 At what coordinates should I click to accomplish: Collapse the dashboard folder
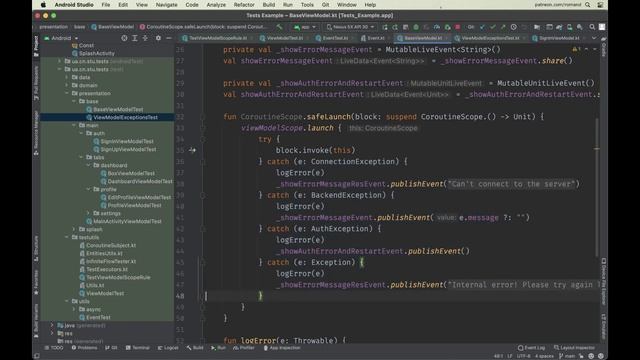pyautogui.click(x=89, y=165)
